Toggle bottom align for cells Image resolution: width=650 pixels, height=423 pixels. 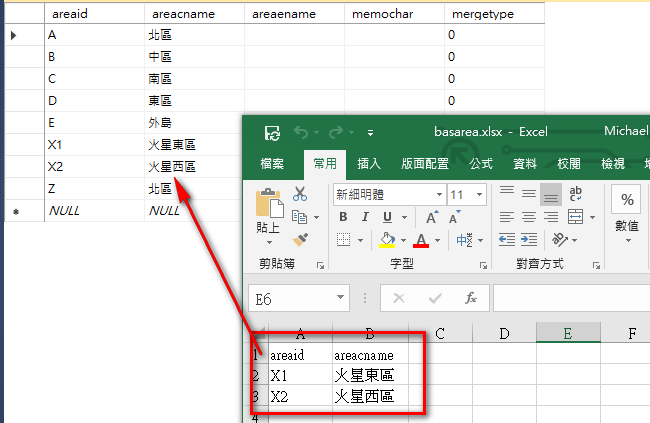tap(550, 194)
